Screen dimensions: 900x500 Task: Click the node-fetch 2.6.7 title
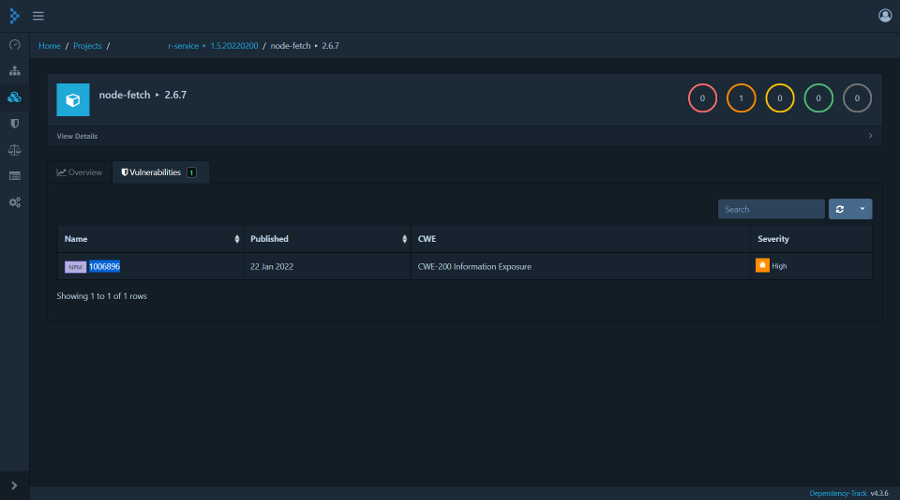point(143,95)
